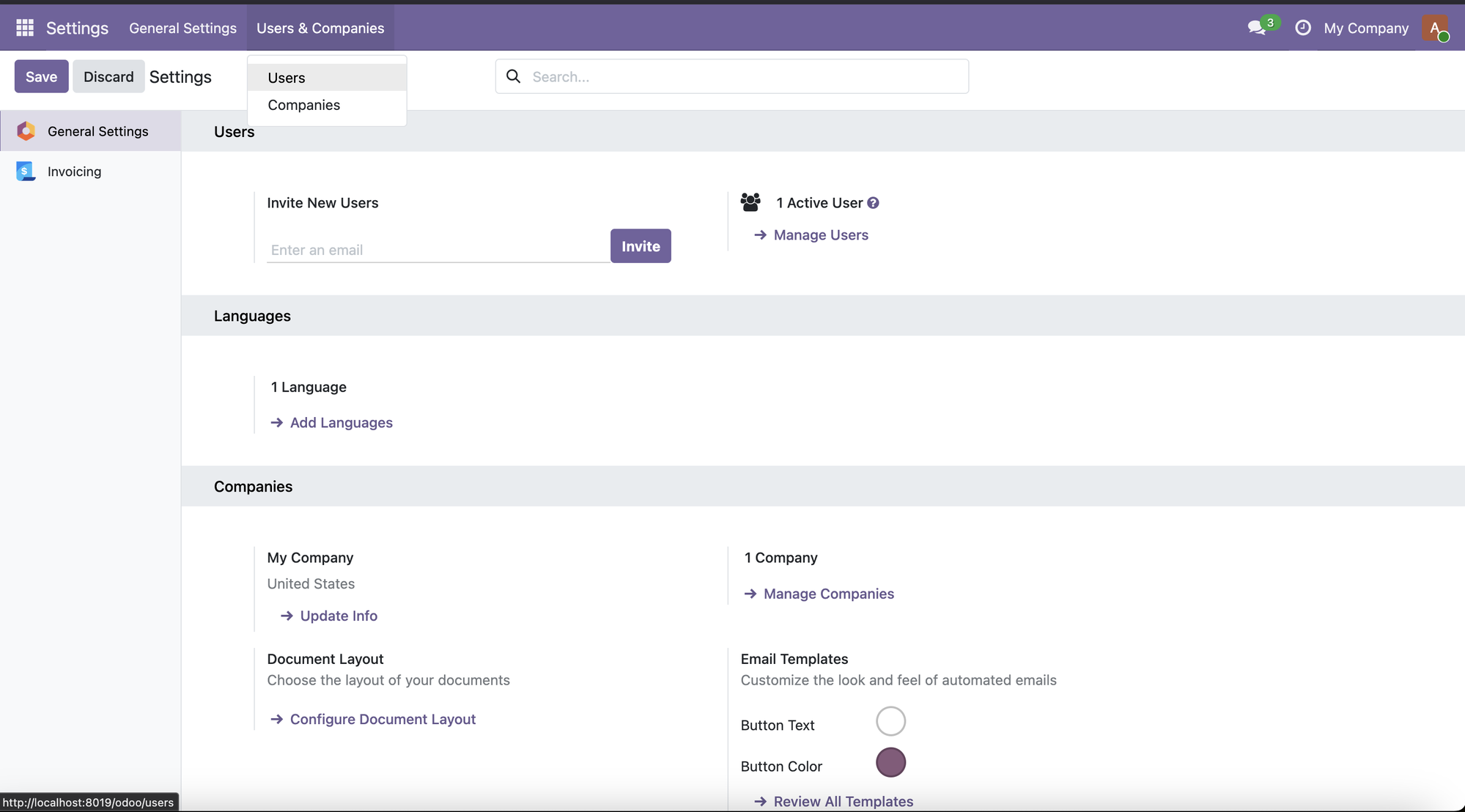Open the General Settings menu item
The width and height of the screenshot is (1465, 812).
coord(182,28)
